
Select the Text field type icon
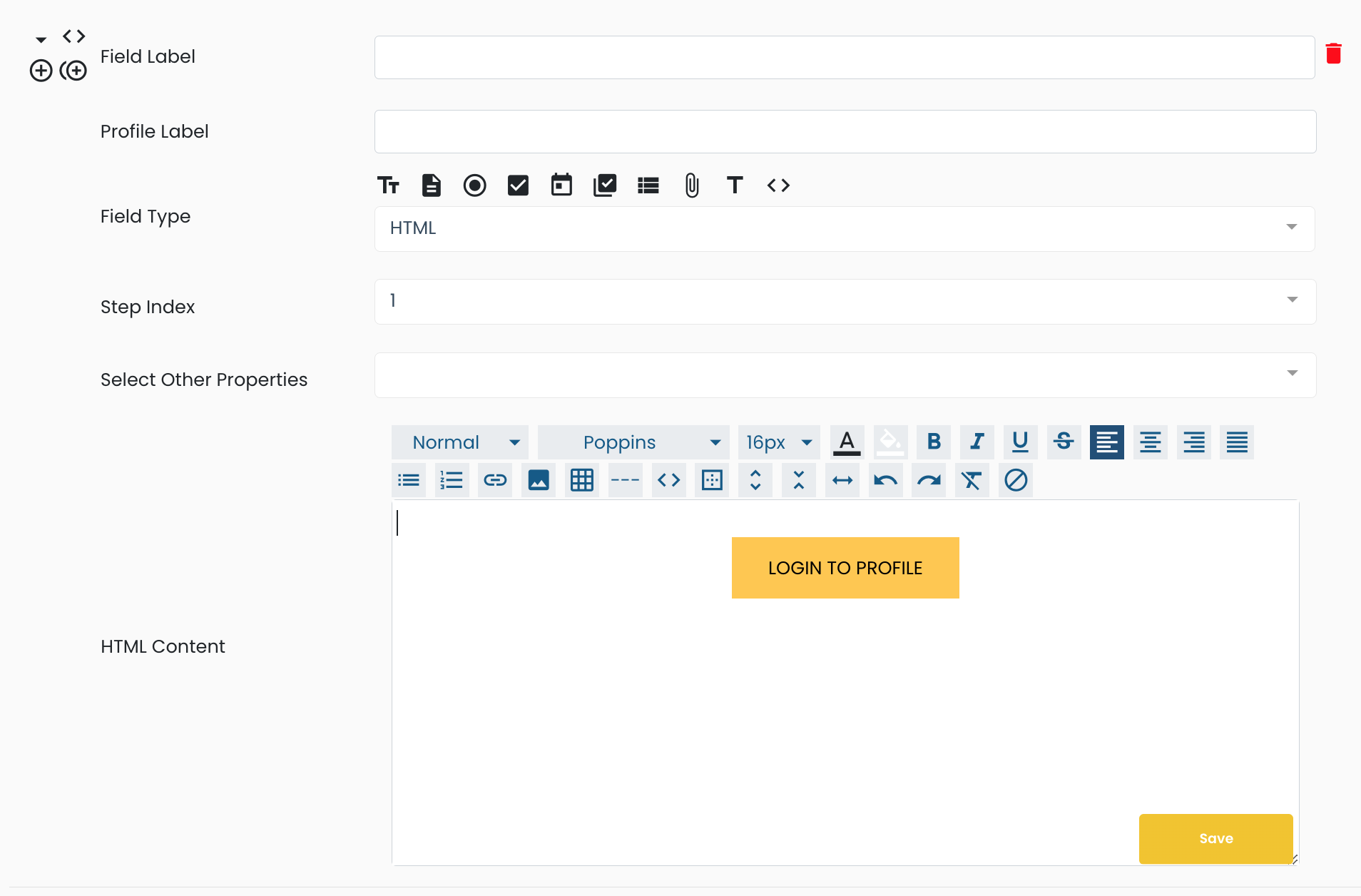(389, 185)
